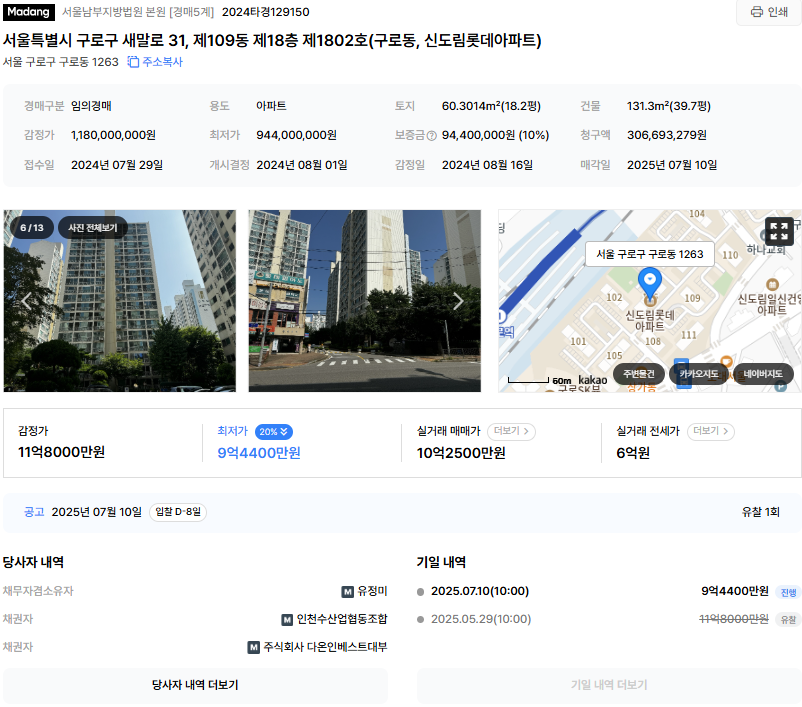Click the 10억2500만원 actual sale price
Viewport: 802px width, 707px height.
click(x=461, y=453)
